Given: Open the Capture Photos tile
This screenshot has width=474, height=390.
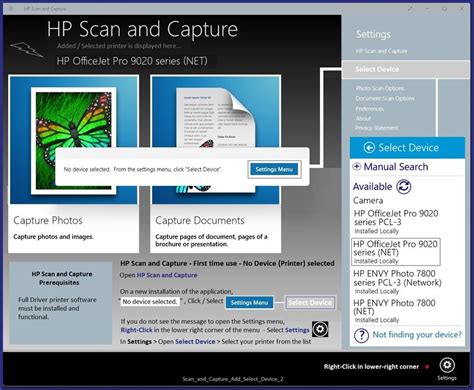Looking at the screenshot, I should [x=73, y=164].
